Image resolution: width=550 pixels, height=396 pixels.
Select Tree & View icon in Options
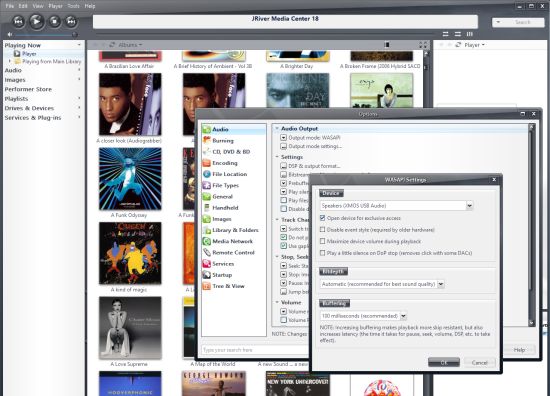tap(207, 286)
